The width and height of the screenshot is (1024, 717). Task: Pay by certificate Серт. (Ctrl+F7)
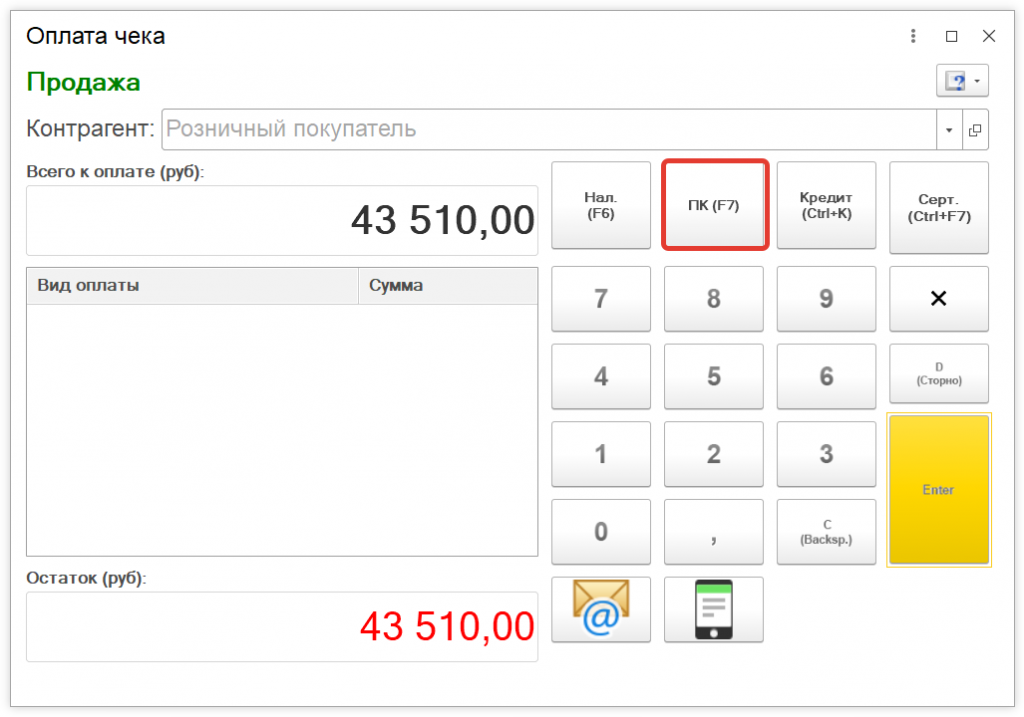[x=938, y=207]
